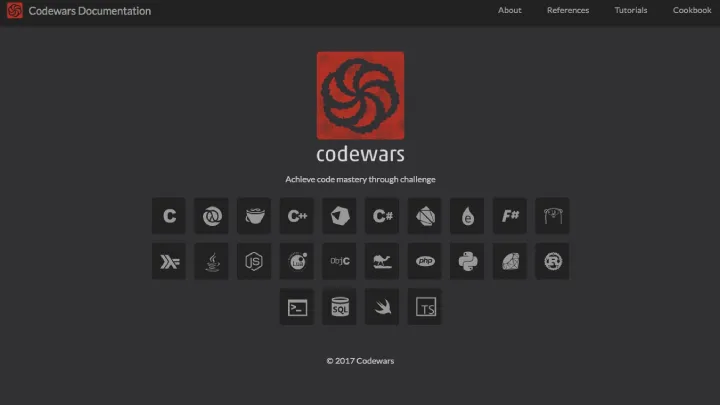
Task: Open the Swift bird icon
Action: click(382, 307)
